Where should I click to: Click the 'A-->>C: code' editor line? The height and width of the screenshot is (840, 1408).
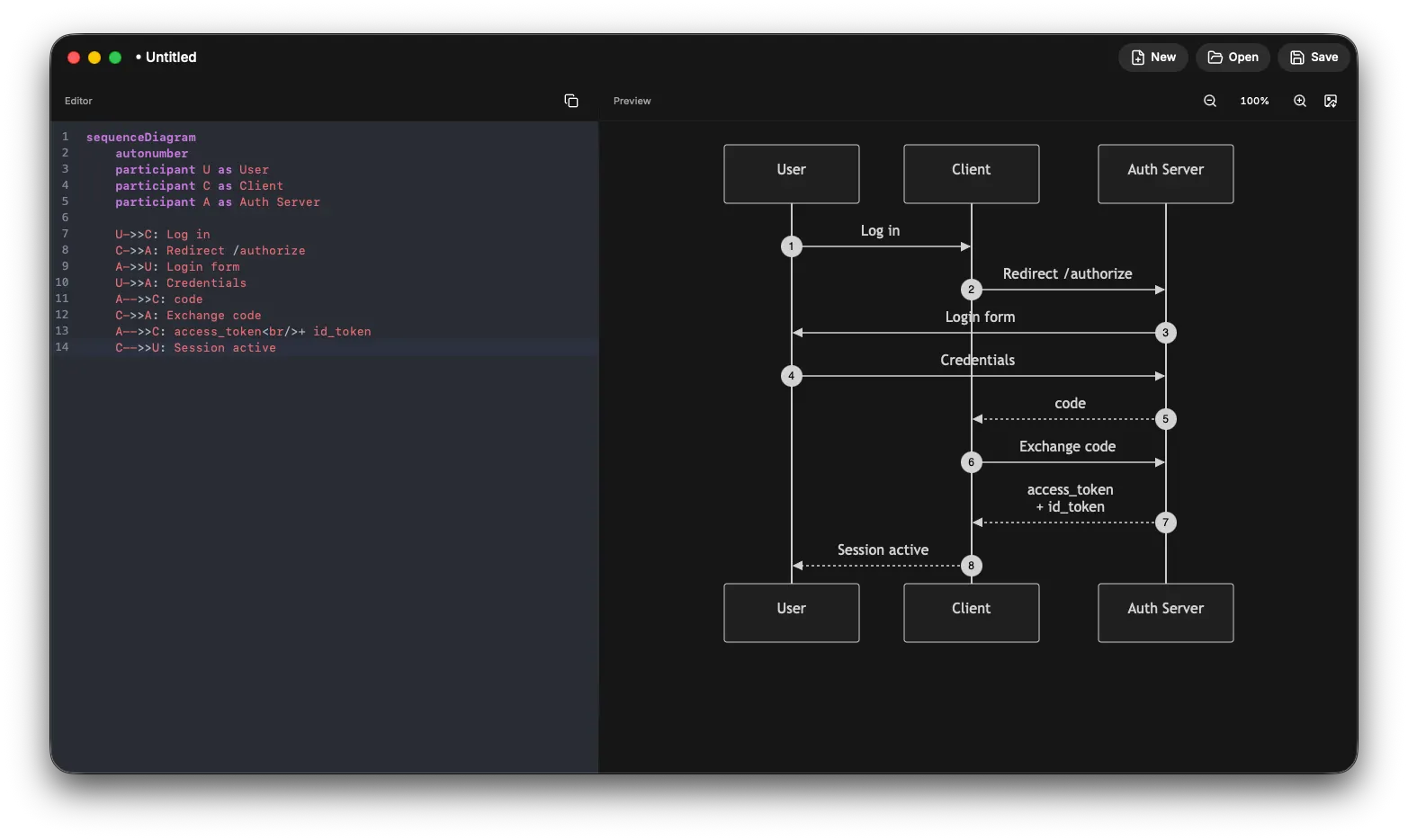(159, 299)
